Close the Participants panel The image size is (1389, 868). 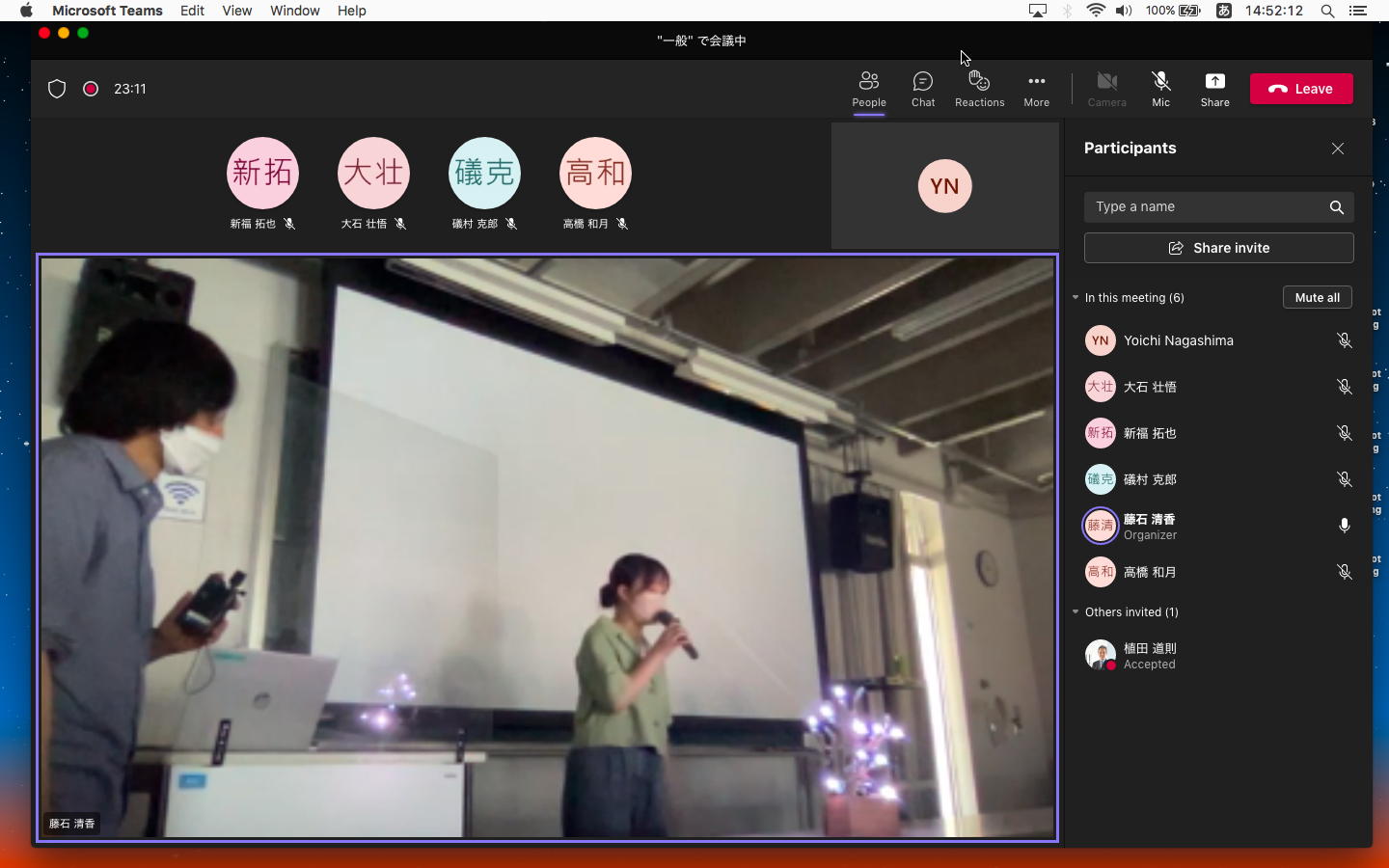[x=1337, y=149]
